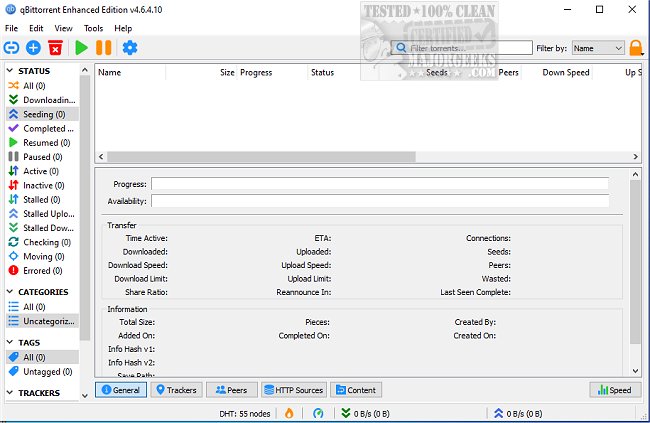Select the Completed status filter
Viewport: 650px width, 423px height.
click(x=42, y=129)
